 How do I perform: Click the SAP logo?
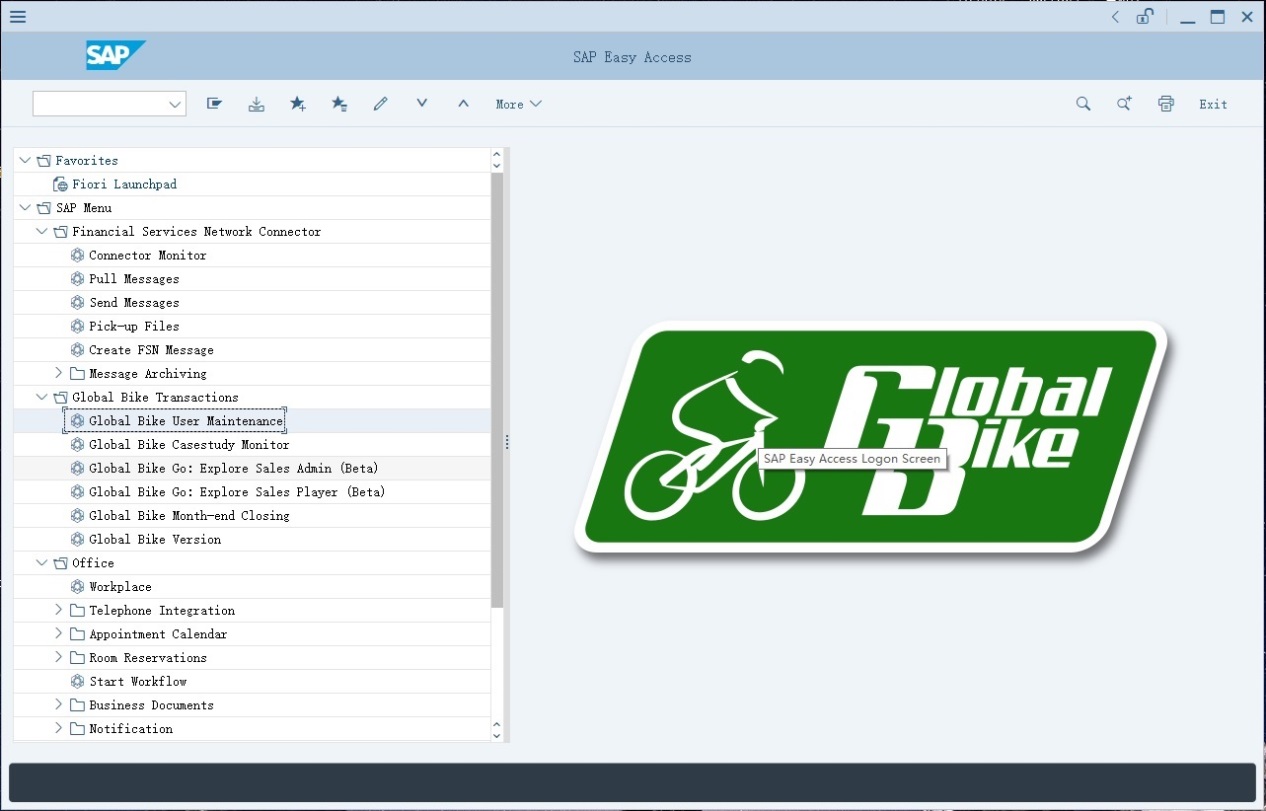click(x=116, y=56)
